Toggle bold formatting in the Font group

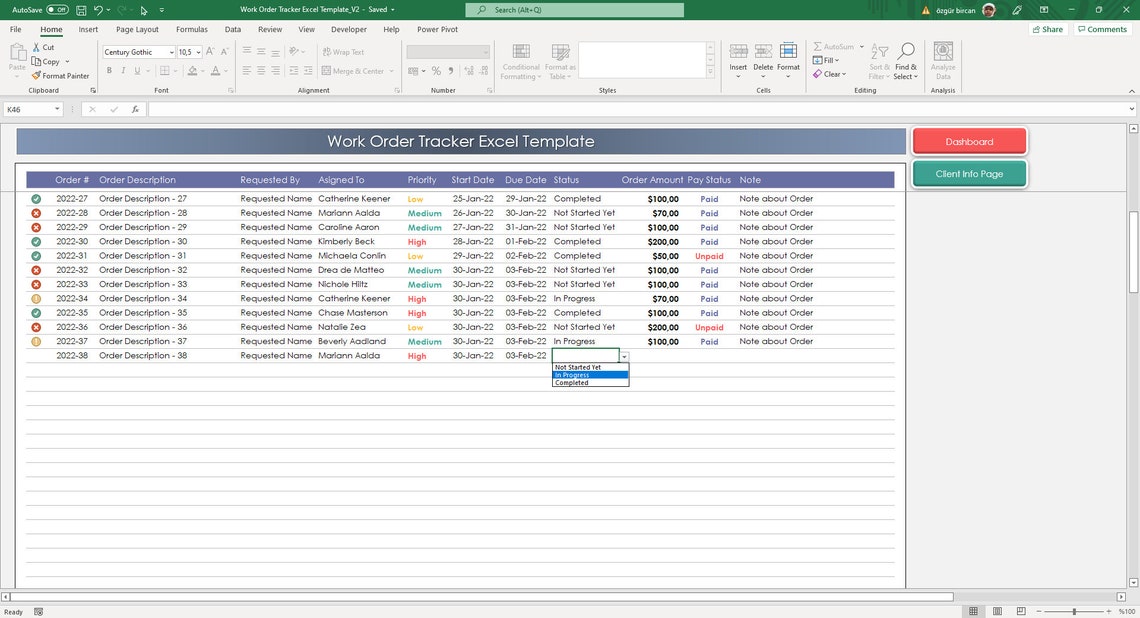point(110,70)
